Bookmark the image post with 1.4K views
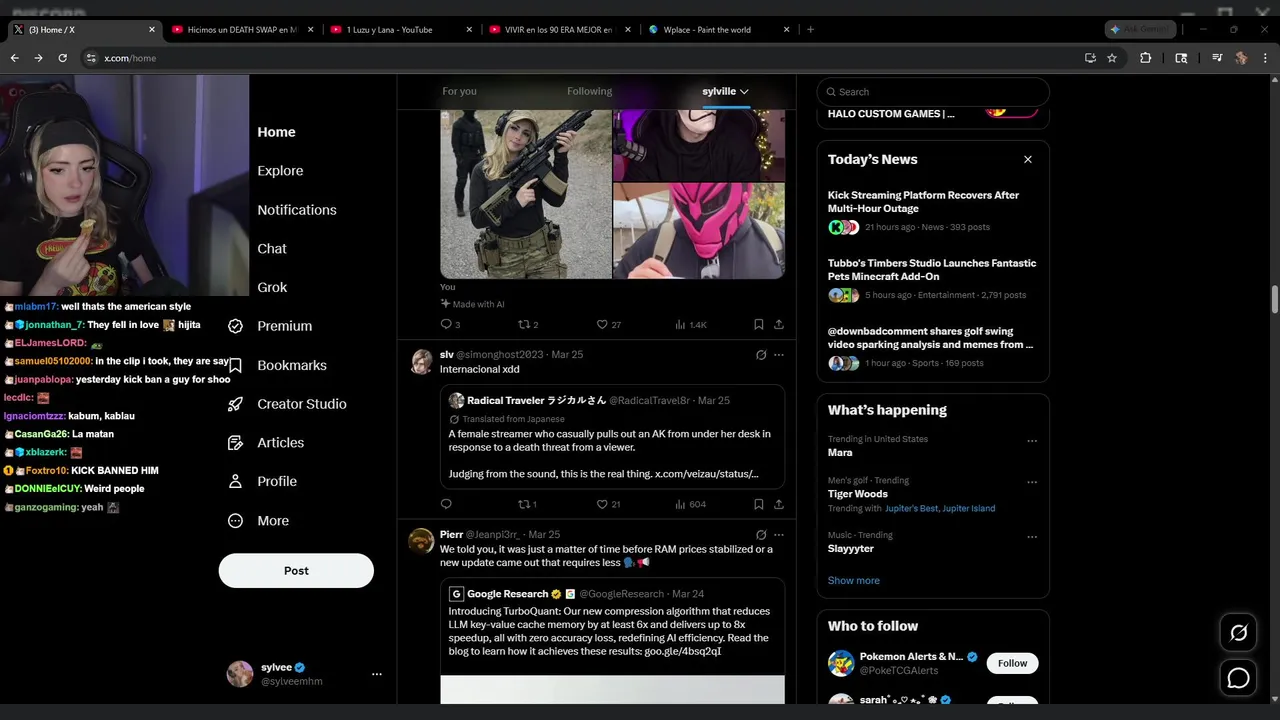Image resolution: width=1280 pixels, height=720 pixels. (759, 324)
